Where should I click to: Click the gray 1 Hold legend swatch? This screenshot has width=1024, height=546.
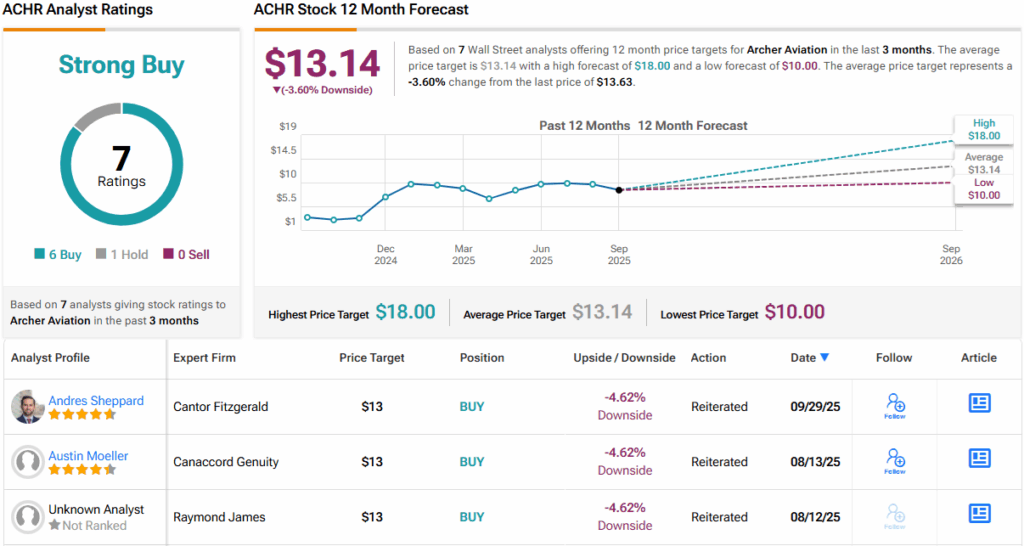102,255
